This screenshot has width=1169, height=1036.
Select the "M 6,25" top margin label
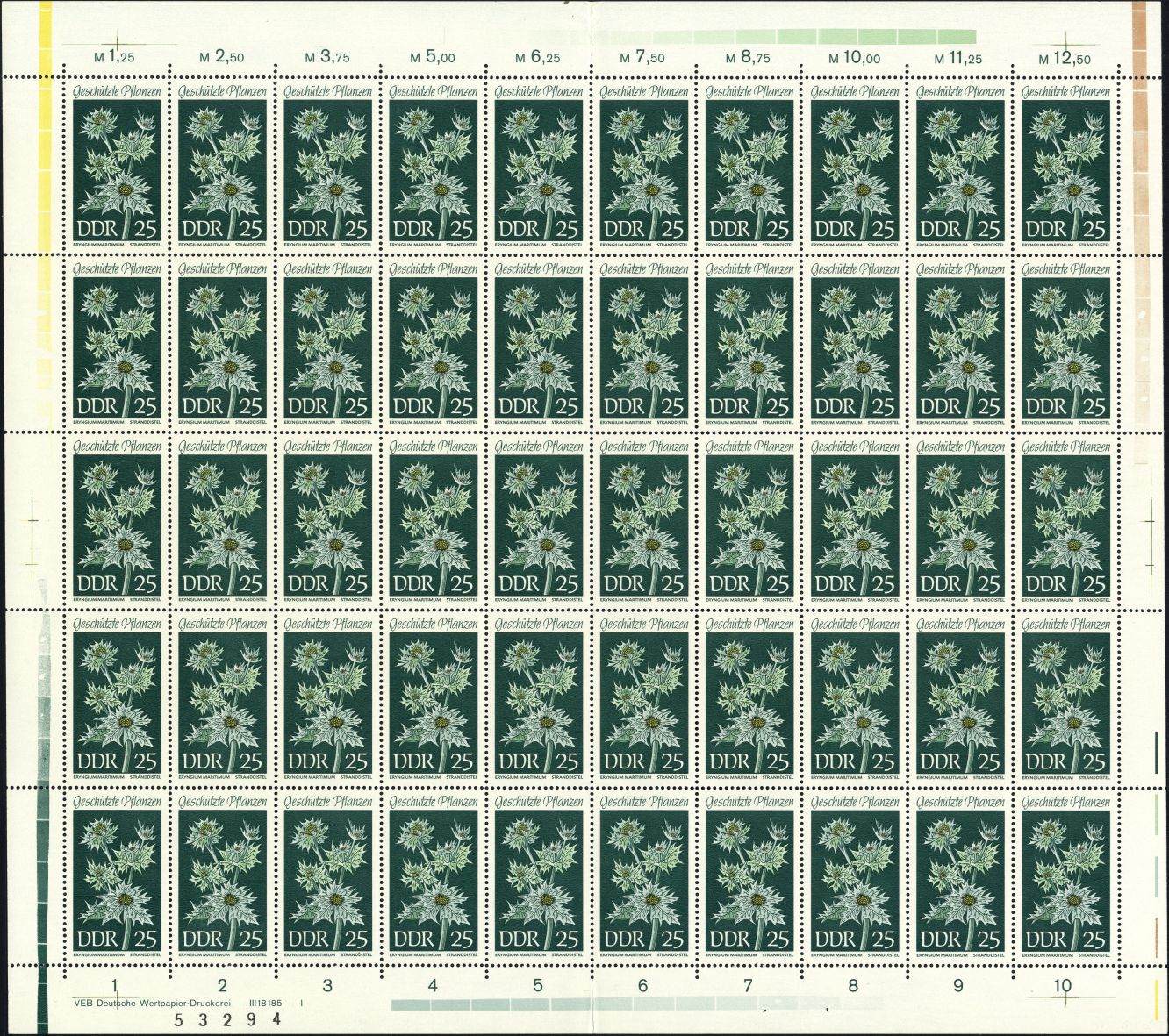tap(538, 57)
